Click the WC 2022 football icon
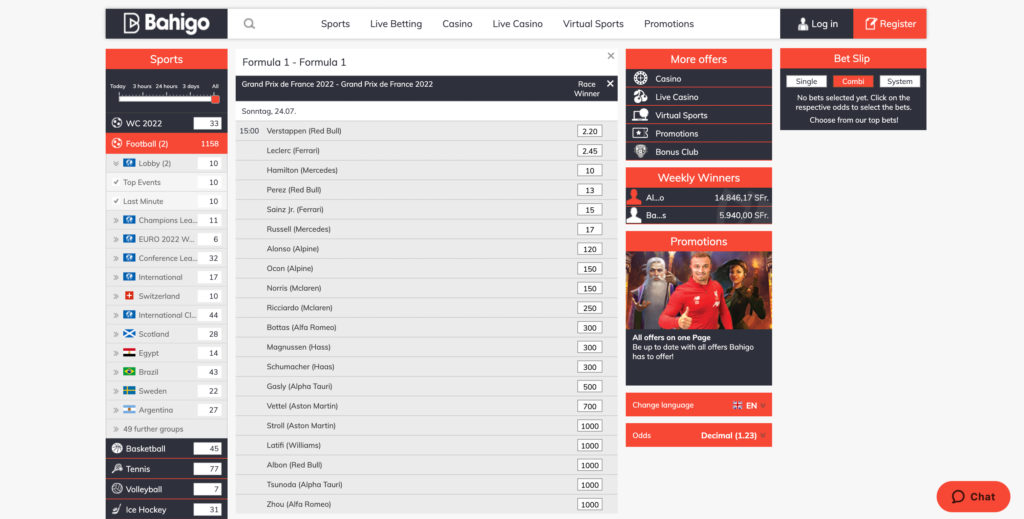1024x519 pixels. [117, 123]
